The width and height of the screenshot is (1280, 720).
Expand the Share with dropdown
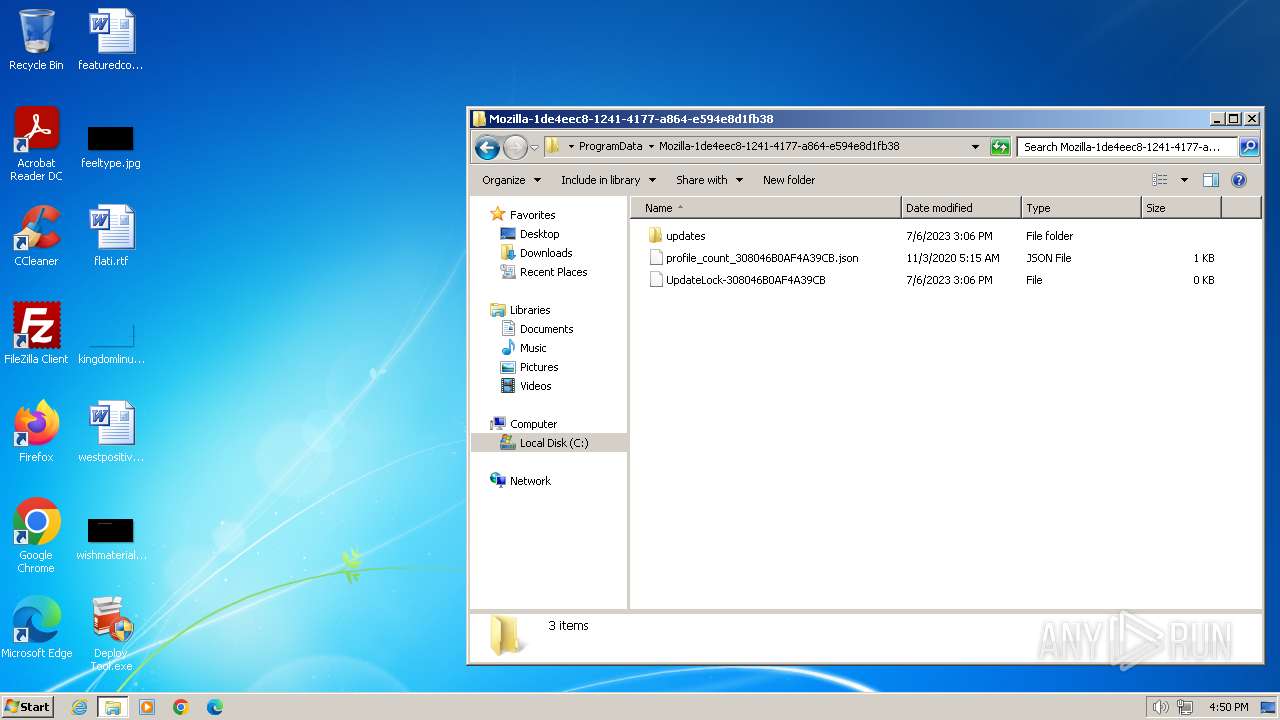709,180
